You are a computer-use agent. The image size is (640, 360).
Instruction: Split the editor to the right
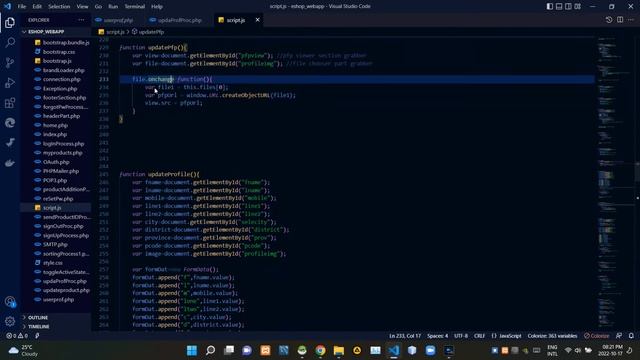point(620,20)
